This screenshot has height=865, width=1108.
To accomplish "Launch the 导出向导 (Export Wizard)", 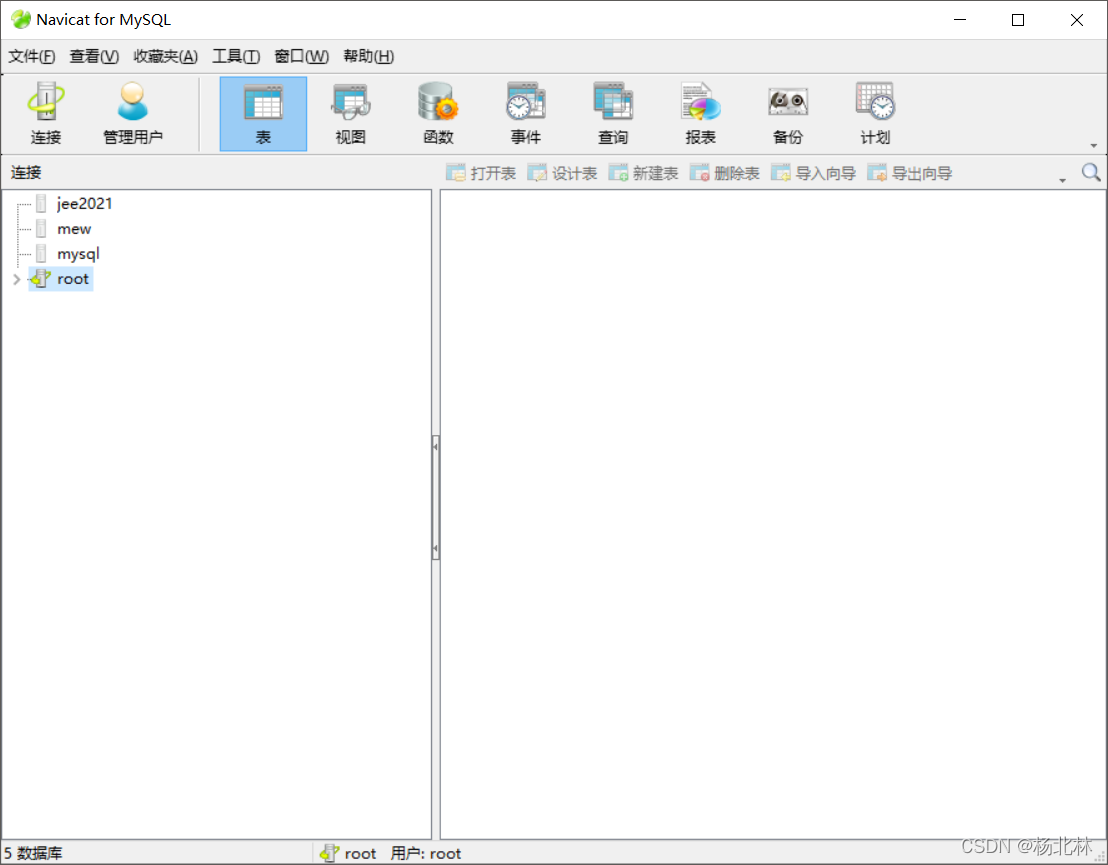I will 910,173.
